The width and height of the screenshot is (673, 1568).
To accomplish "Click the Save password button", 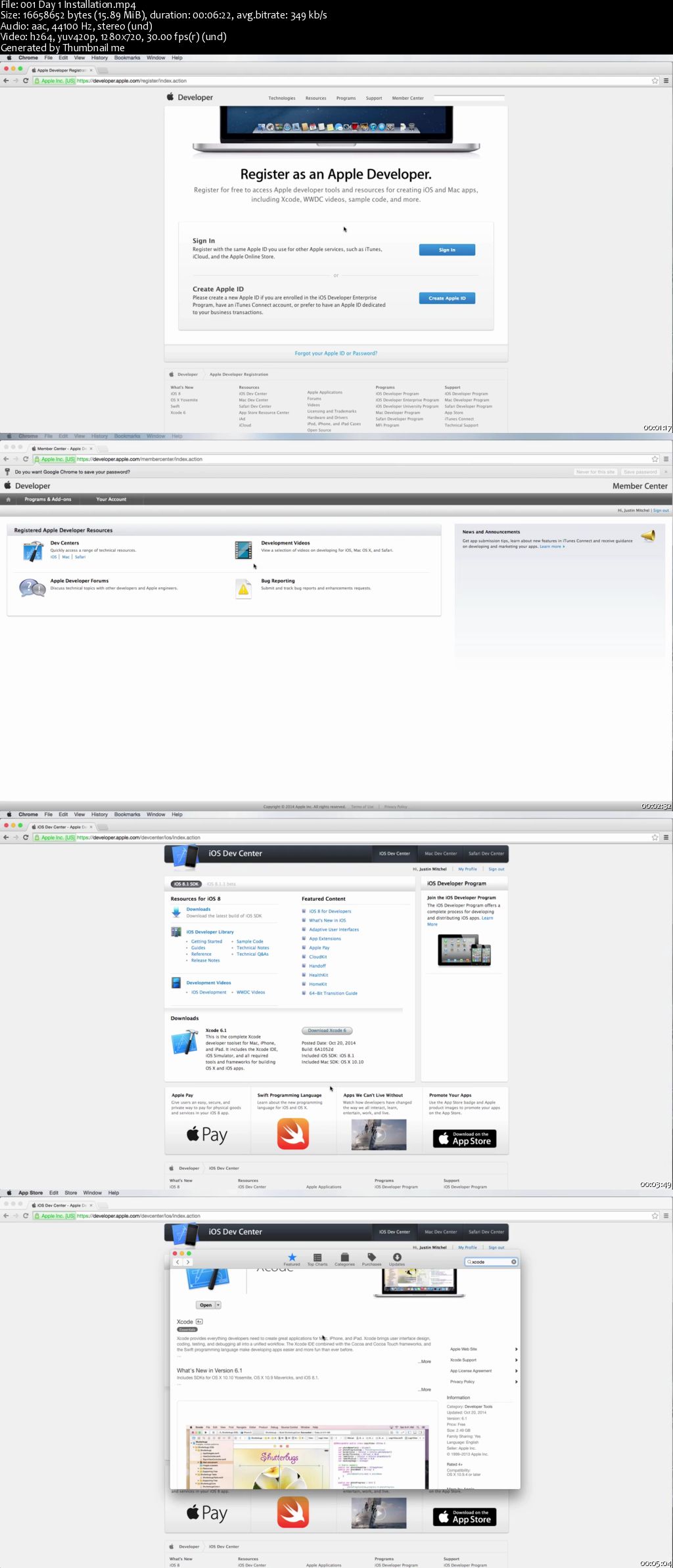I will (640, 472).
